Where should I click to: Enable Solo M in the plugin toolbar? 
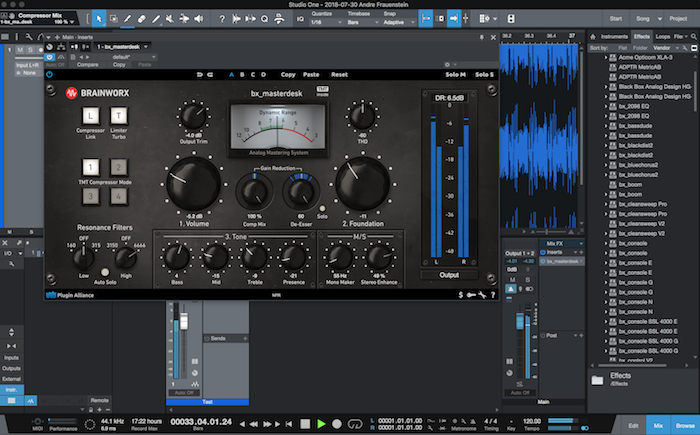pyautogui.click(x=455, y=75)
